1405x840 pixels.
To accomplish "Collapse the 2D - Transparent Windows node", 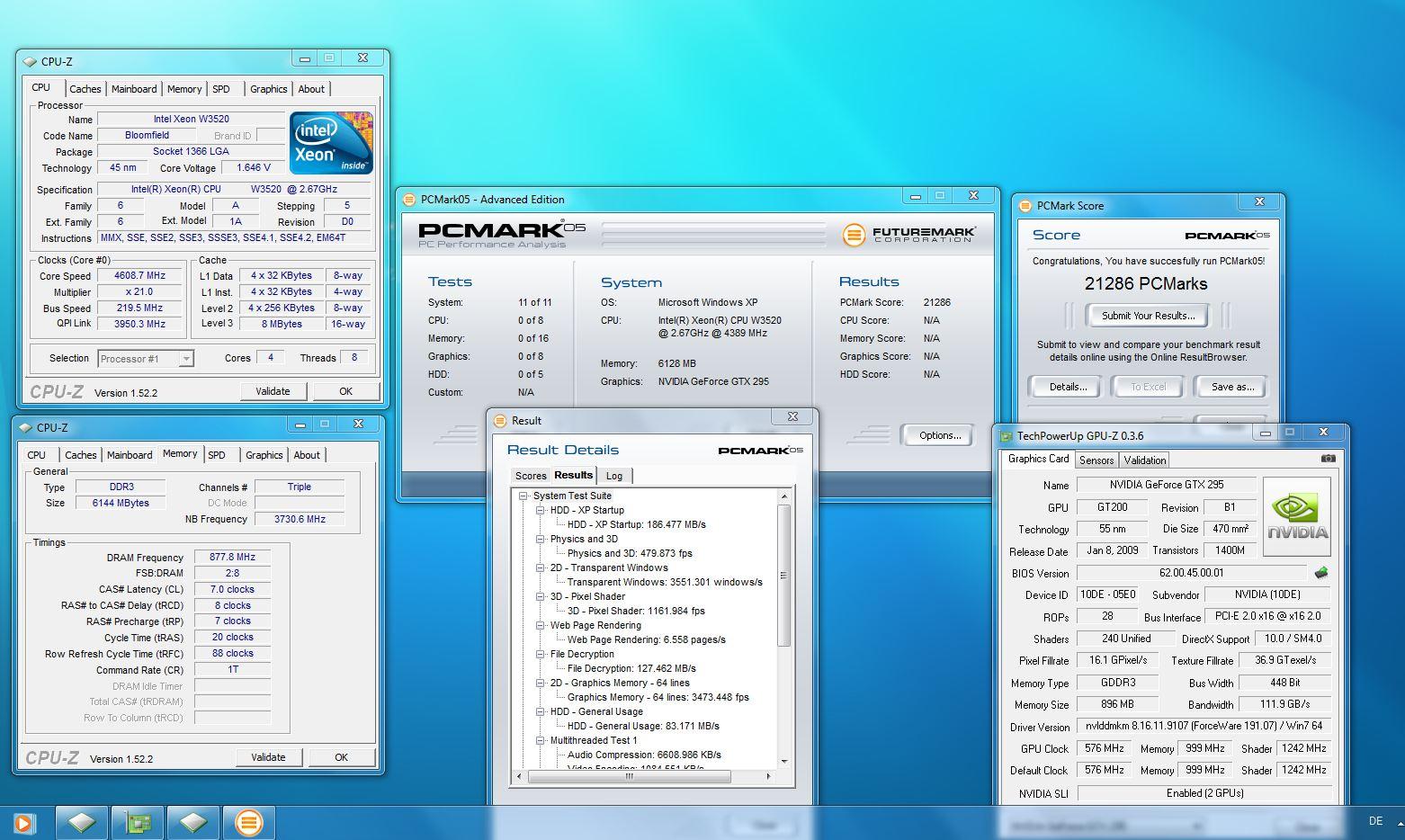I will pyautogui.click(x=541, y=567).
